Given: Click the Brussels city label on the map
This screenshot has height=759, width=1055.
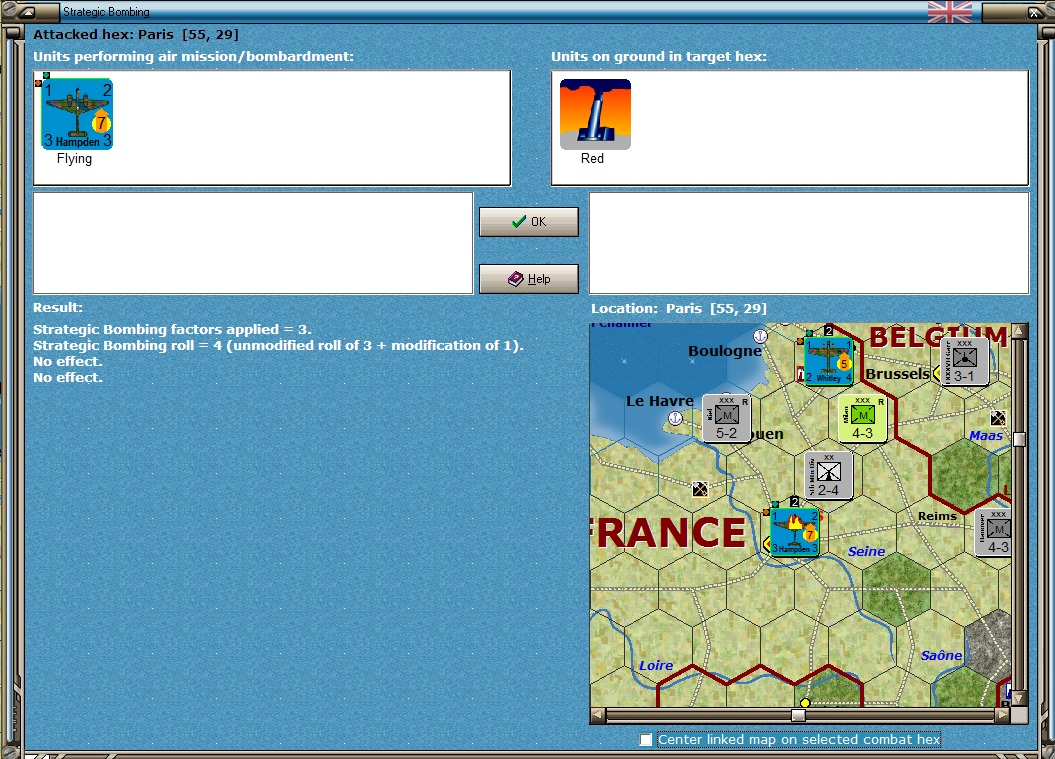Looking at the screenshot, I should [898, 373].
